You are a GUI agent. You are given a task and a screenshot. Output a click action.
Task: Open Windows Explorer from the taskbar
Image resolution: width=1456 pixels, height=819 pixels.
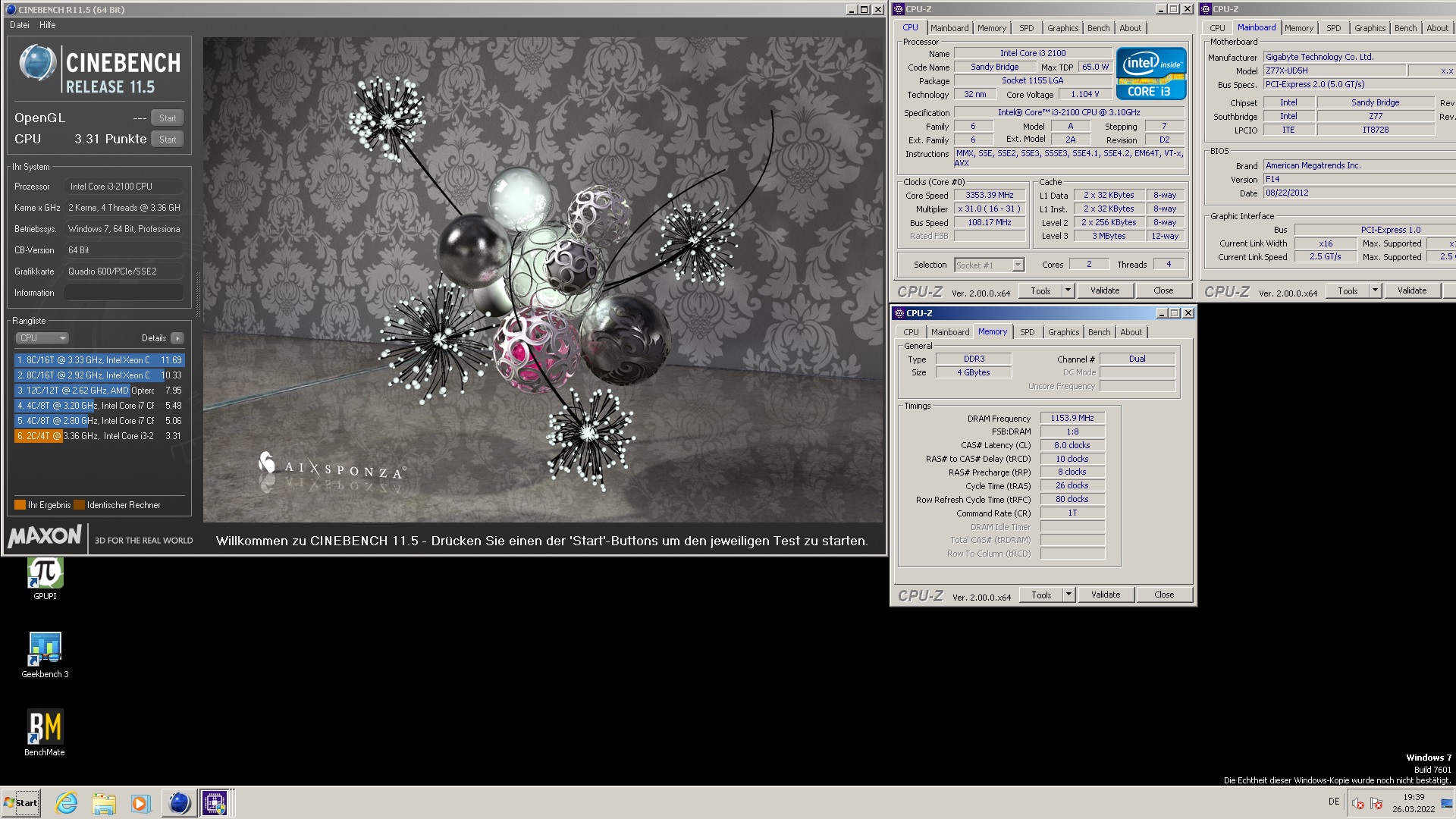click(104, 802)
